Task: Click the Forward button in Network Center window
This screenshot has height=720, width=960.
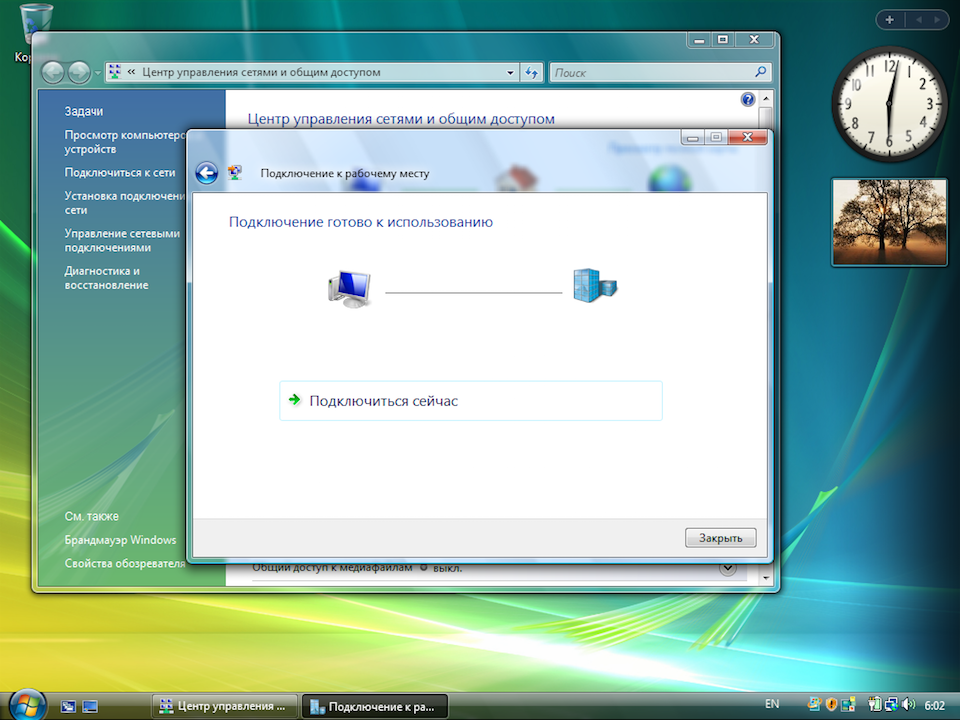Action: [79, 73]
